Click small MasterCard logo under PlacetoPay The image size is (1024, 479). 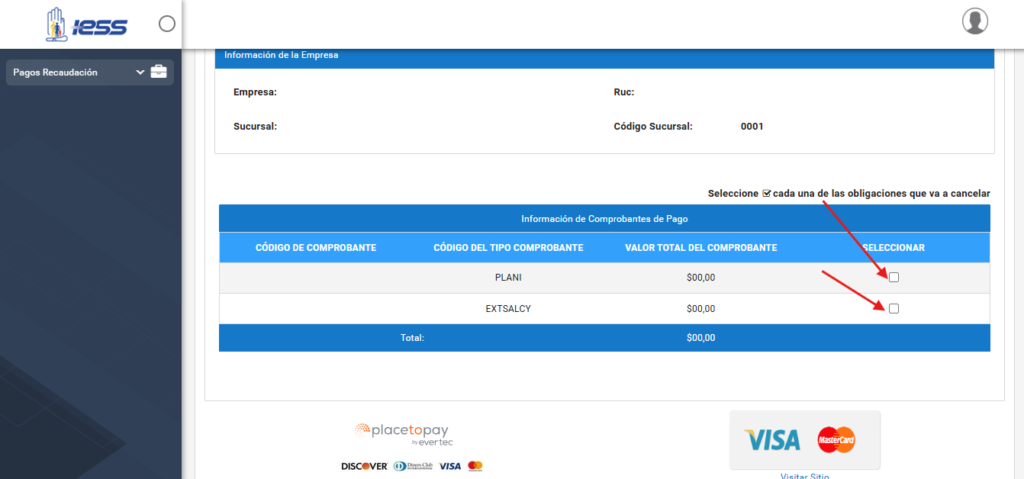point(475,466)
